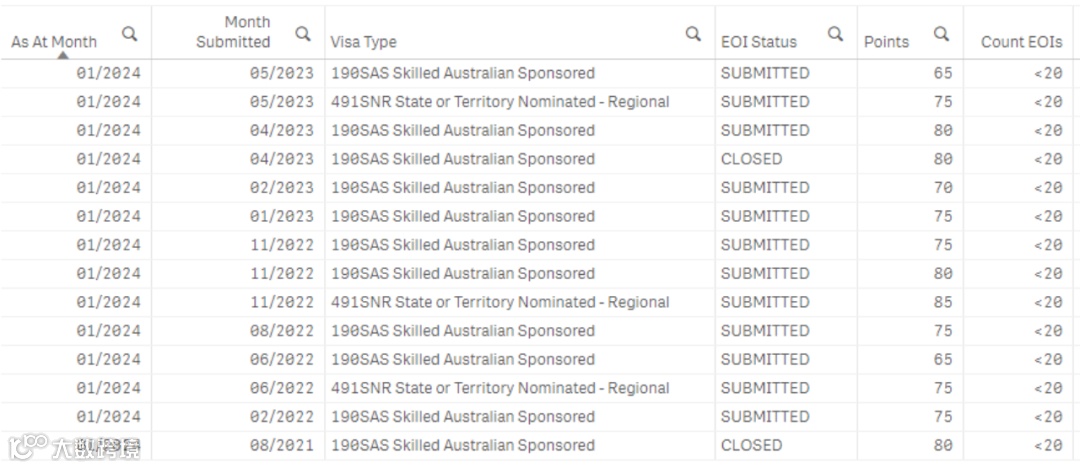
Task: Select the CLOSED status in 04/2023 row
Action: click(751, 159)
